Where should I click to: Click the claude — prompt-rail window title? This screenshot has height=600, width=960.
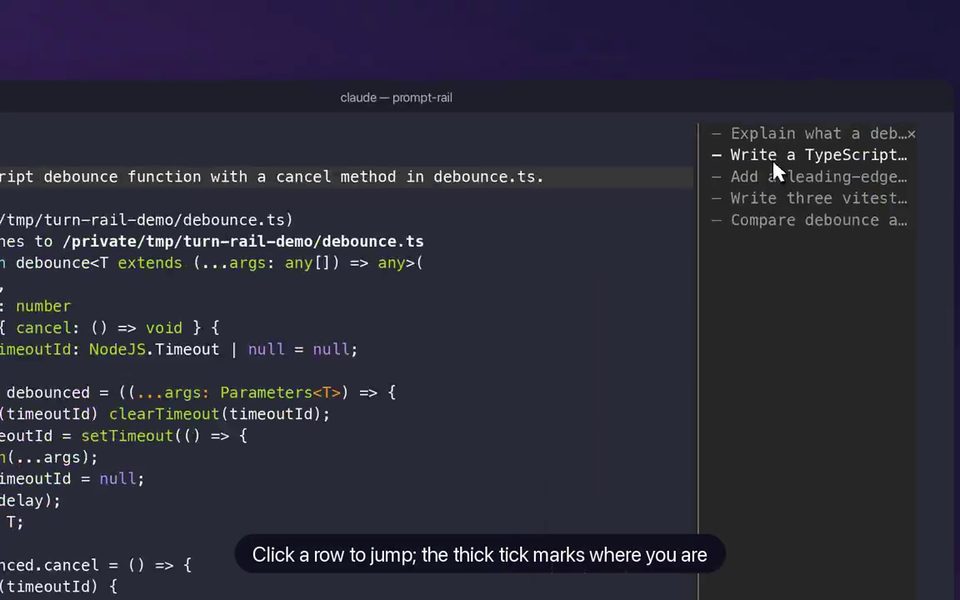tap(396, 98)
